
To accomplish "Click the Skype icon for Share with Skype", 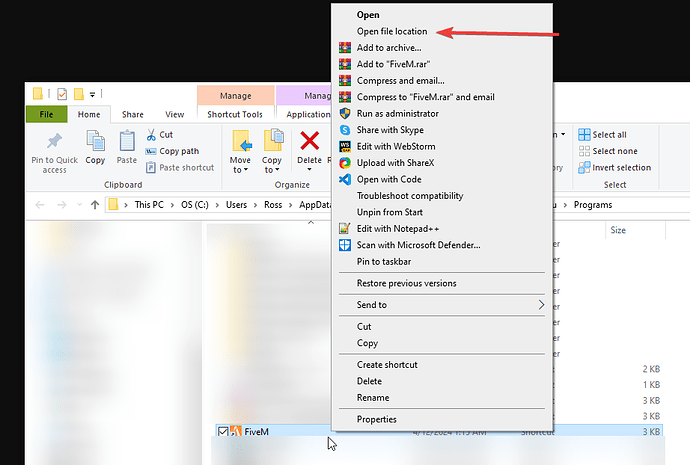I will coord(345,130).
